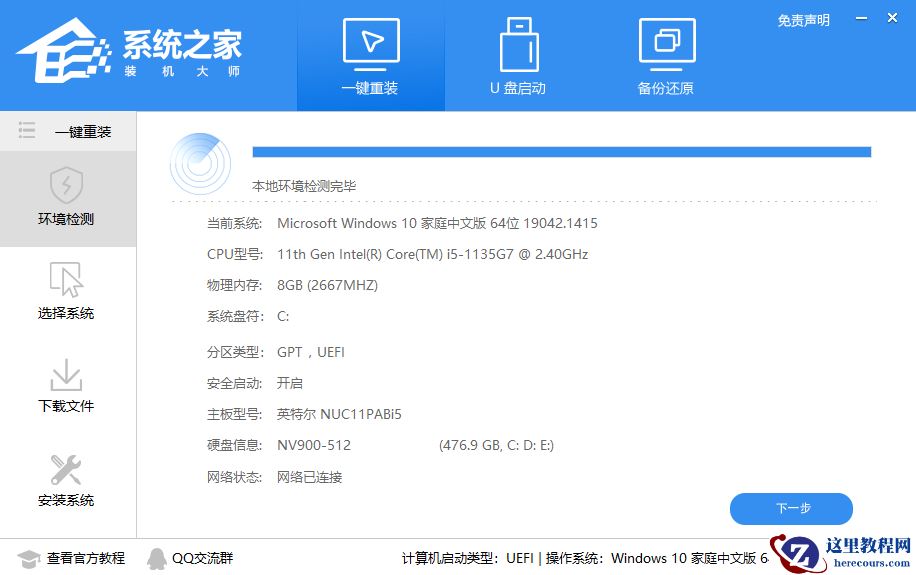This screenshot has width=916, height=575.
Task: Click the graduation cap tutorial icon
Action: click(29, 559)
